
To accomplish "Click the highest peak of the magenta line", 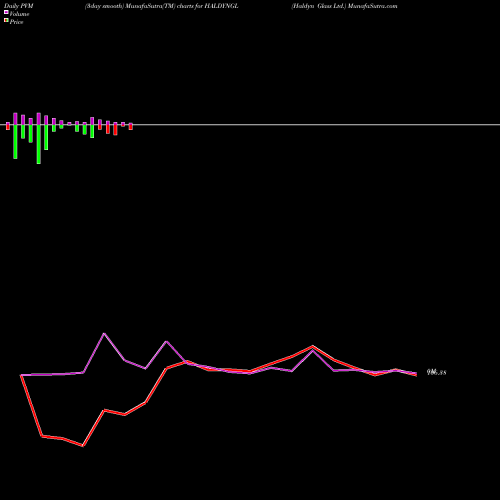I will click(104, 333).
